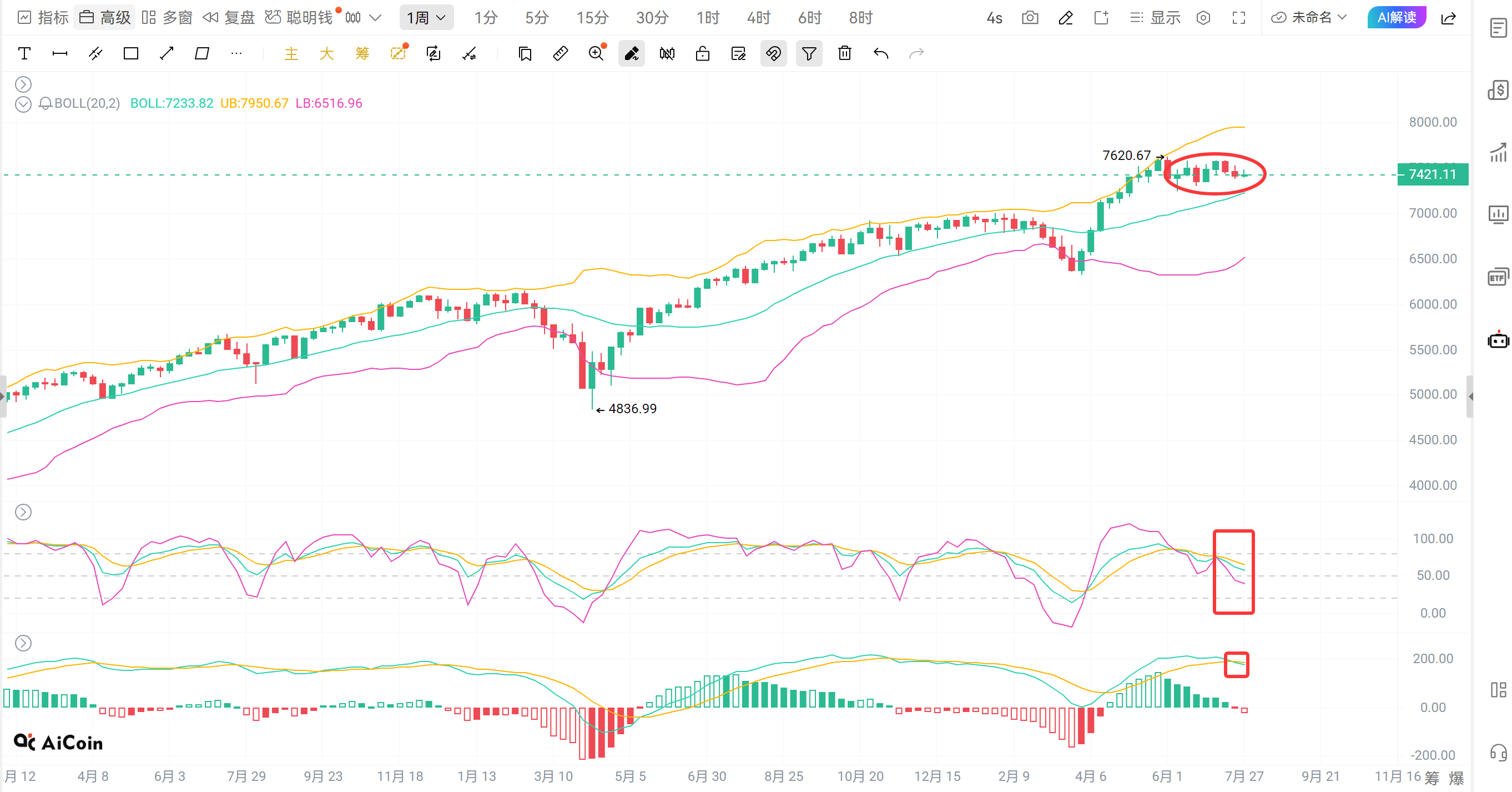The width and height of the screenshot is (1512, 792).
Task: Open the 1周 timeframe dropdown
Action: click(427, 18)
